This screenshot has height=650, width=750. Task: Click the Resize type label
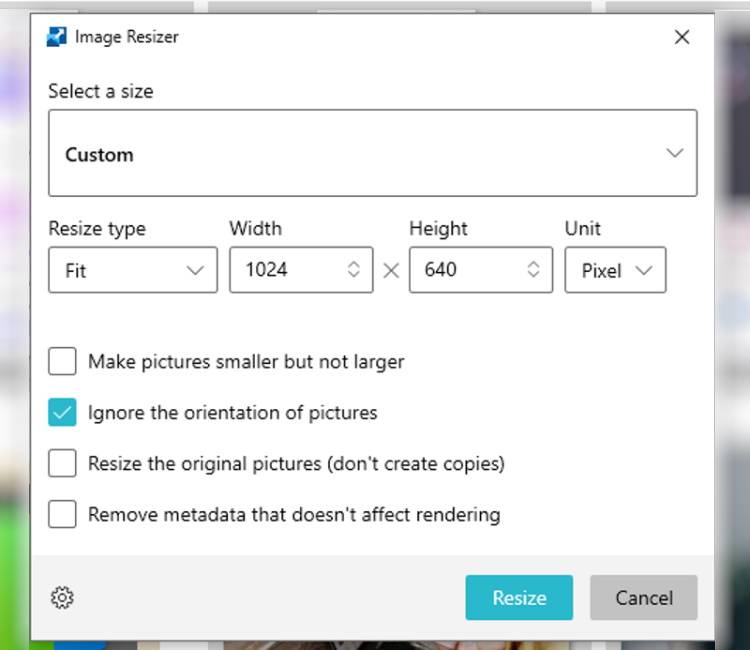97,229
